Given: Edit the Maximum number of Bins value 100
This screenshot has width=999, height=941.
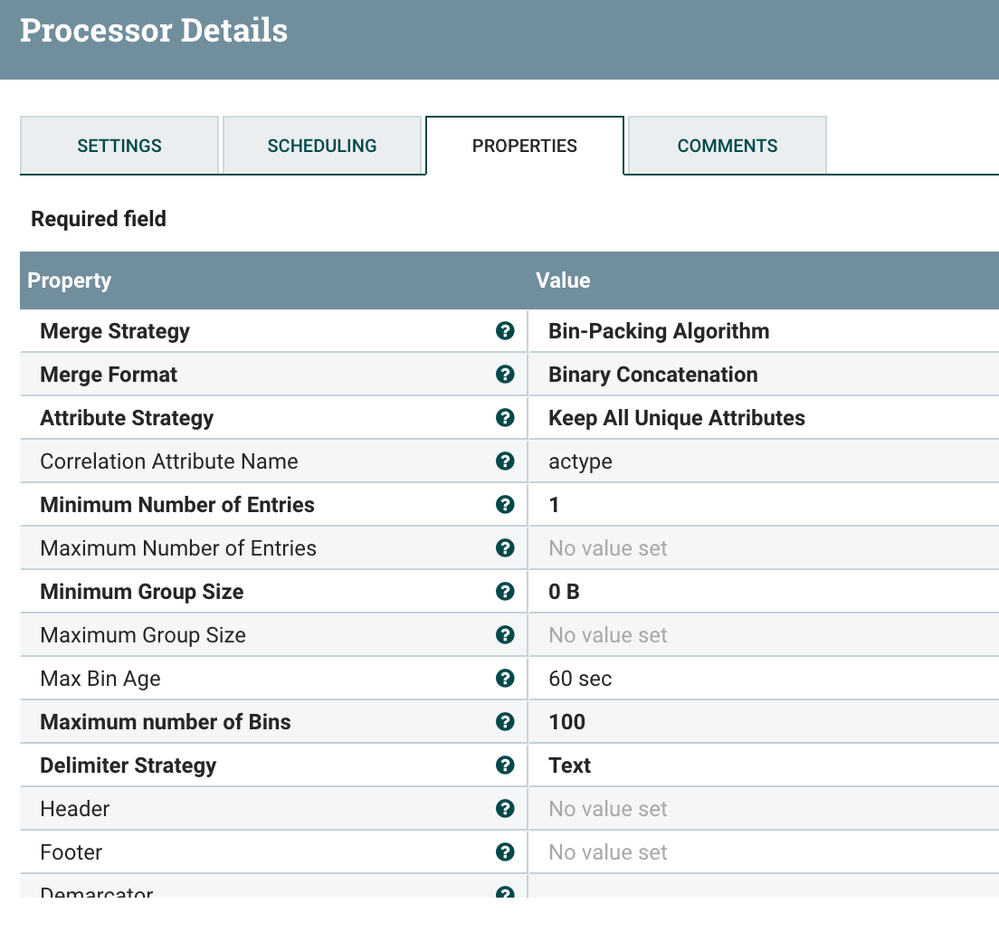Looking at the screenshot, I should point(567,722).
